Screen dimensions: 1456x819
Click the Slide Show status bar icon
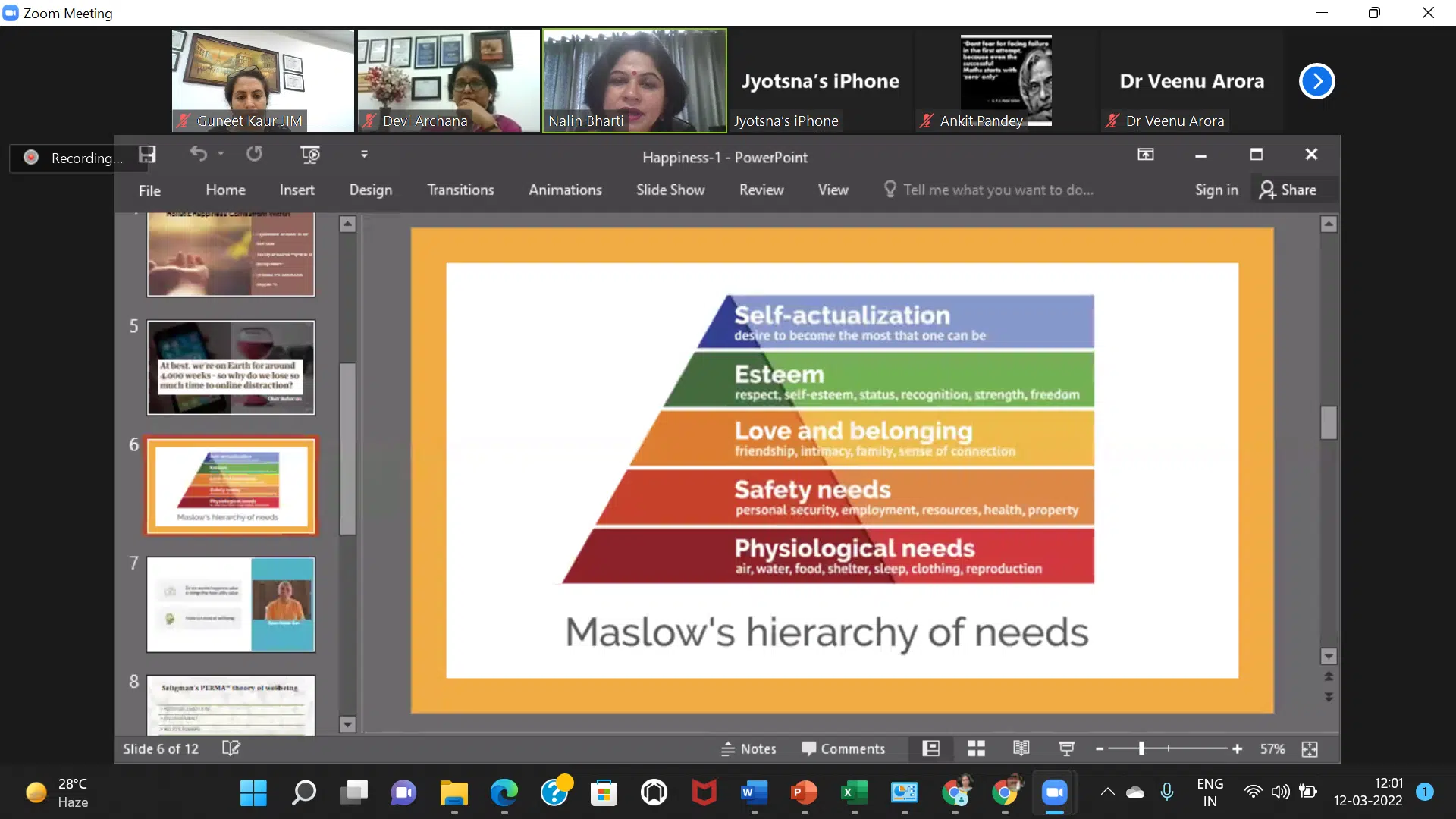(x=1066, y=749)
